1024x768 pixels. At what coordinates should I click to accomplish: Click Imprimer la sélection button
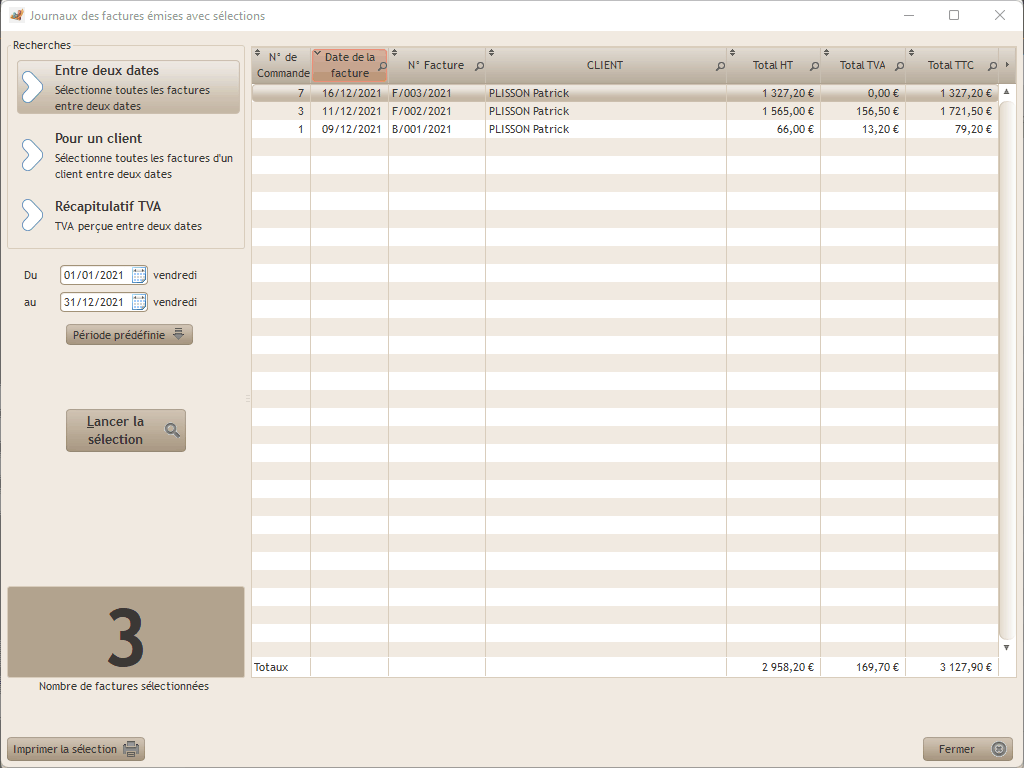[76, 749]
